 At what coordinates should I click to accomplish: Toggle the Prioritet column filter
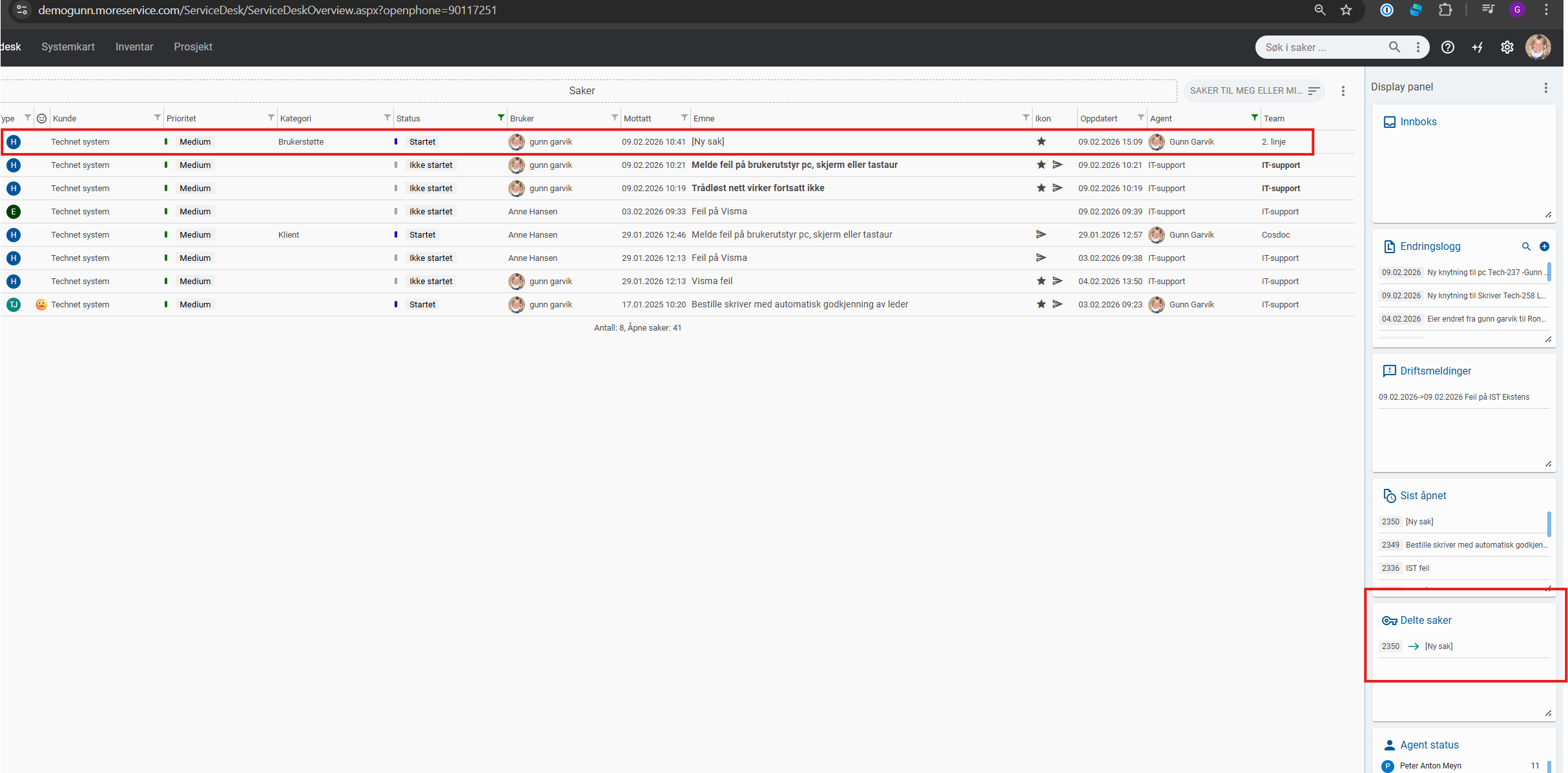271,118
